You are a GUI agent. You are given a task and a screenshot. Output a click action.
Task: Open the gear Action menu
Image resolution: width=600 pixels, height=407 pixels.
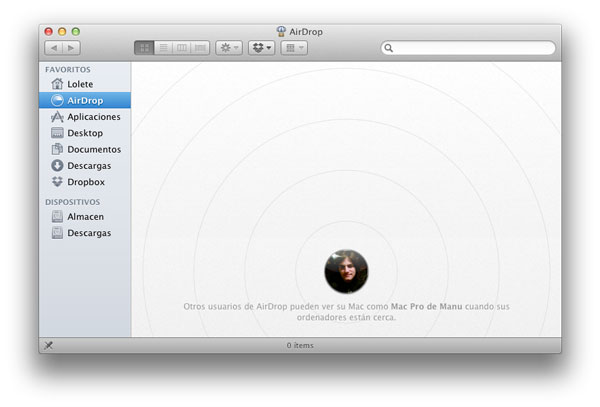[229, 48]
